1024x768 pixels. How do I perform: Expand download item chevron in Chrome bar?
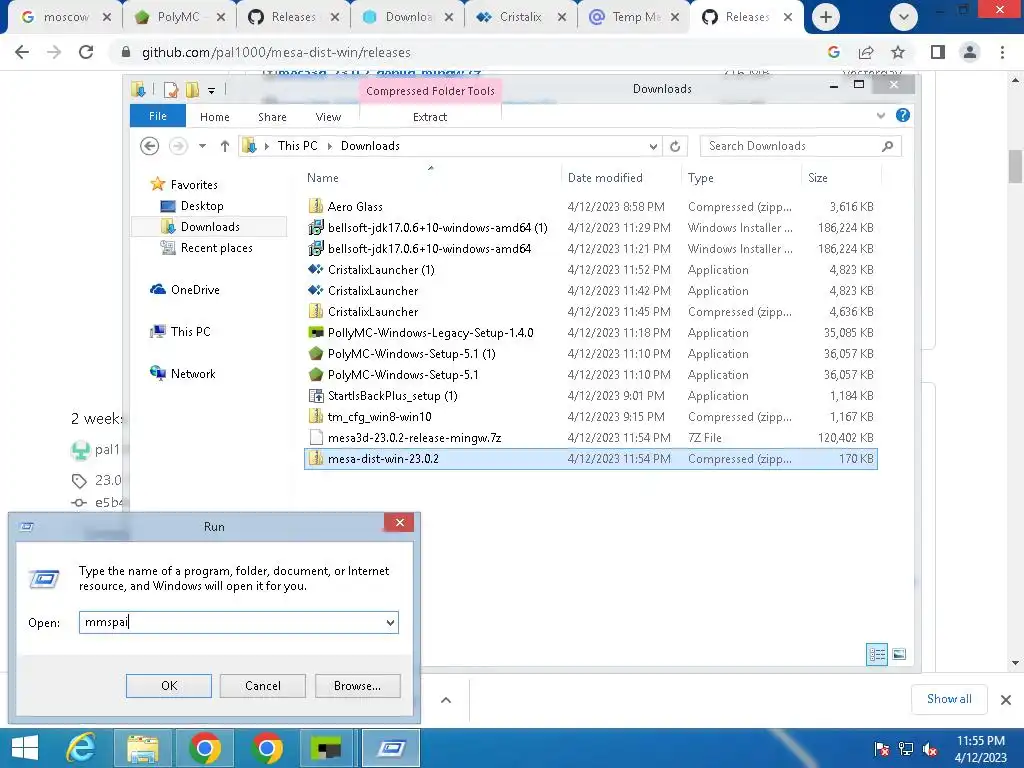tap(446, 700)
